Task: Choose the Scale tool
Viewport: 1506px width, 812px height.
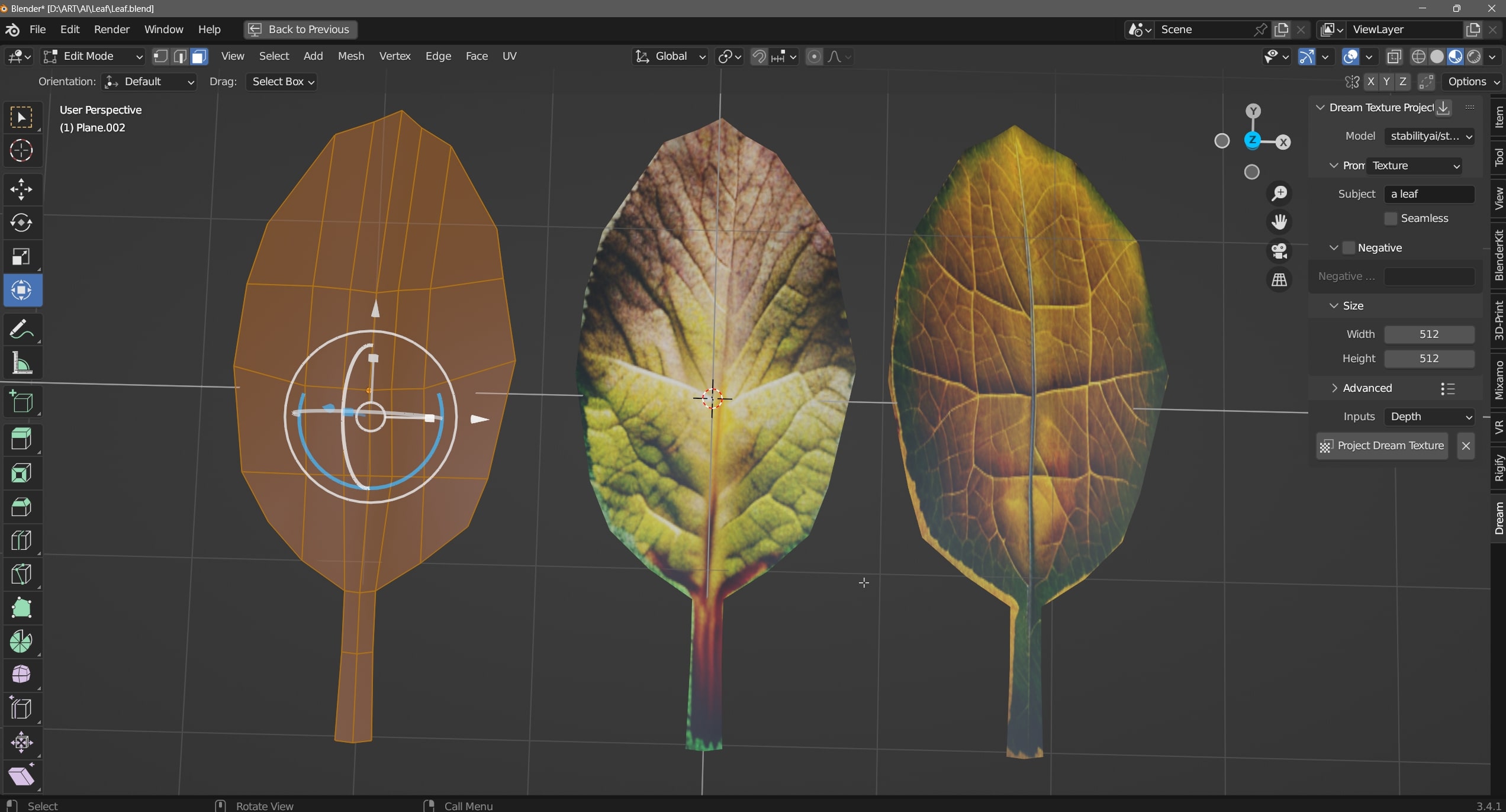Action: pos(21,256)
